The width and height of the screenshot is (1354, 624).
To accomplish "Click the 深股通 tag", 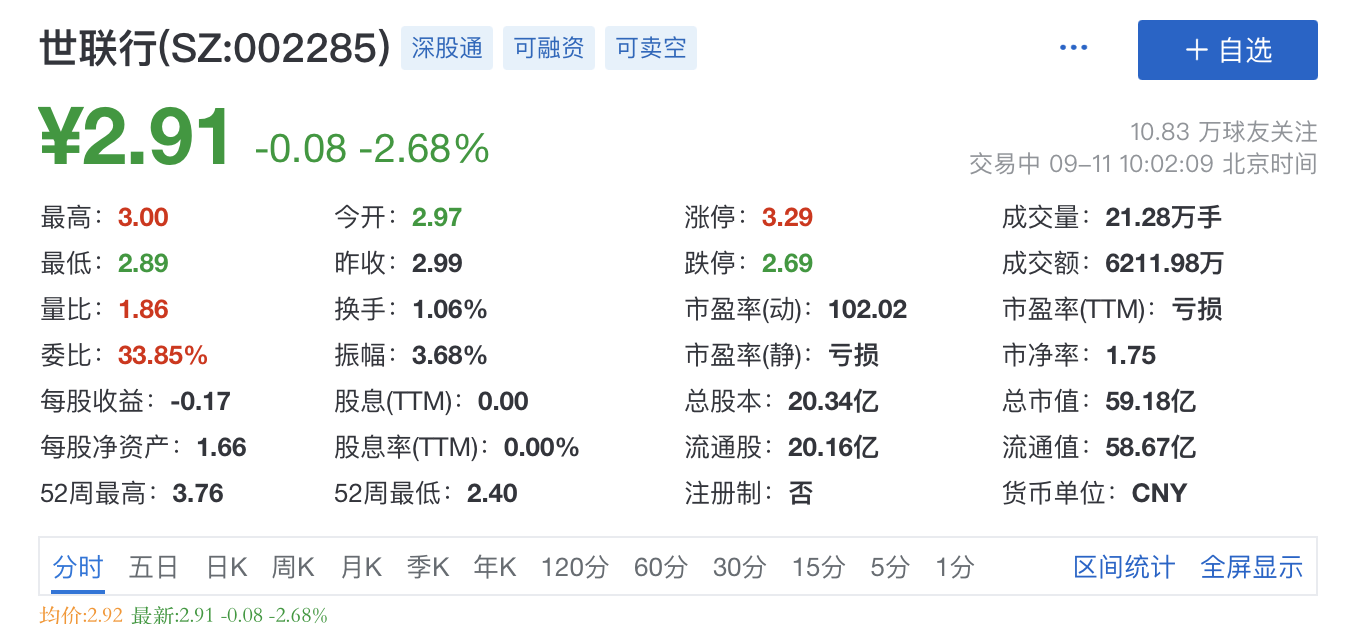I will point(447,48).
